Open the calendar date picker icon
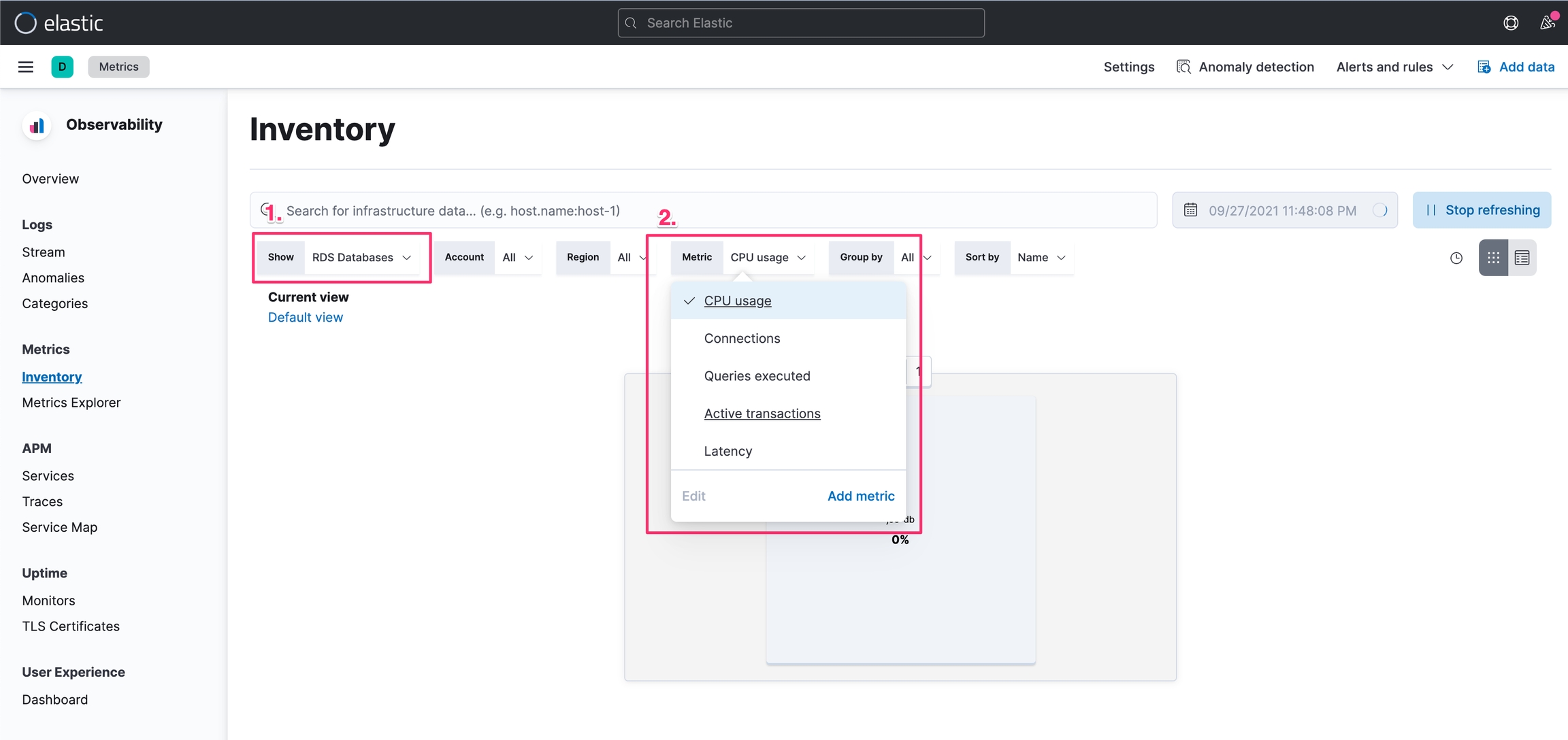The image size is (1568, 740). 1190,210
